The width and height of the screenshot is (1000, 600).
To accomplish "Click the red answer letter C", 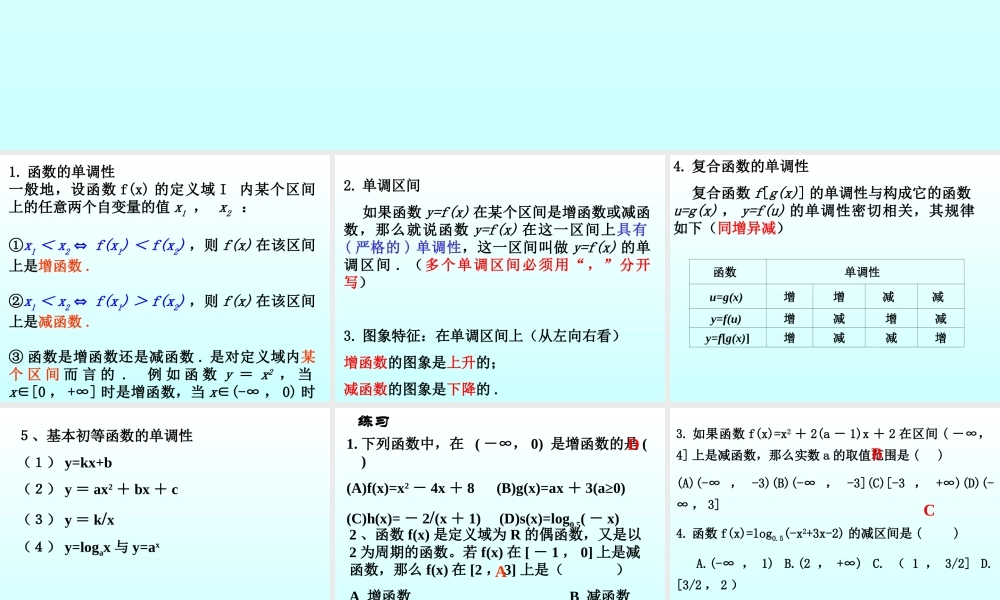I will [x=929, y=510].
